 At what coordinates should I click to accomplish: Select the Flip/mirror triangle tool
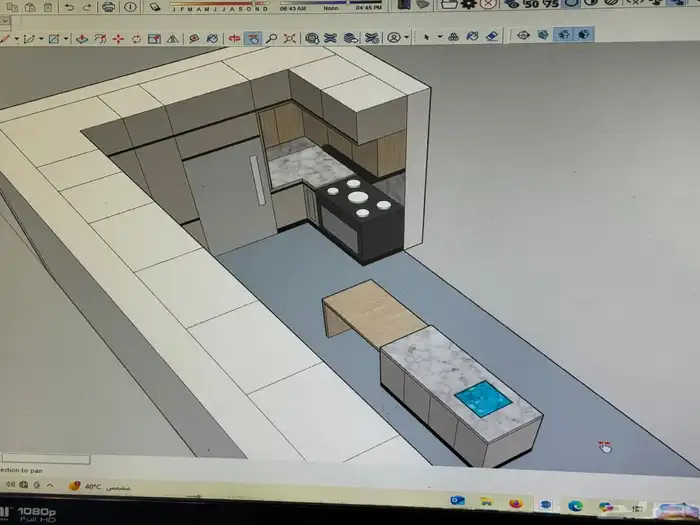[x=172, y=39]
